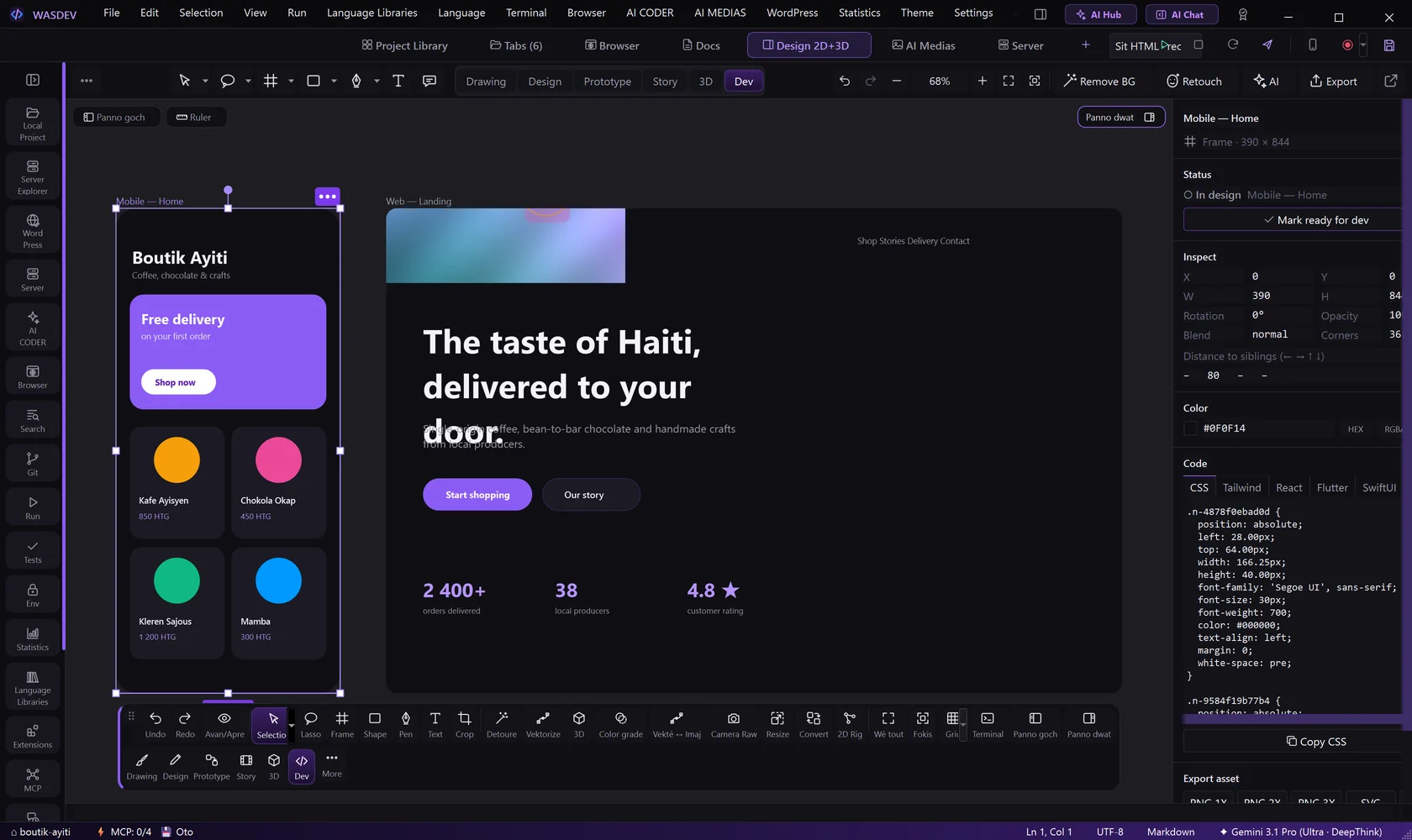Launch the Vektorize tool
The image size is (1412, 840).
pos(543,725)
